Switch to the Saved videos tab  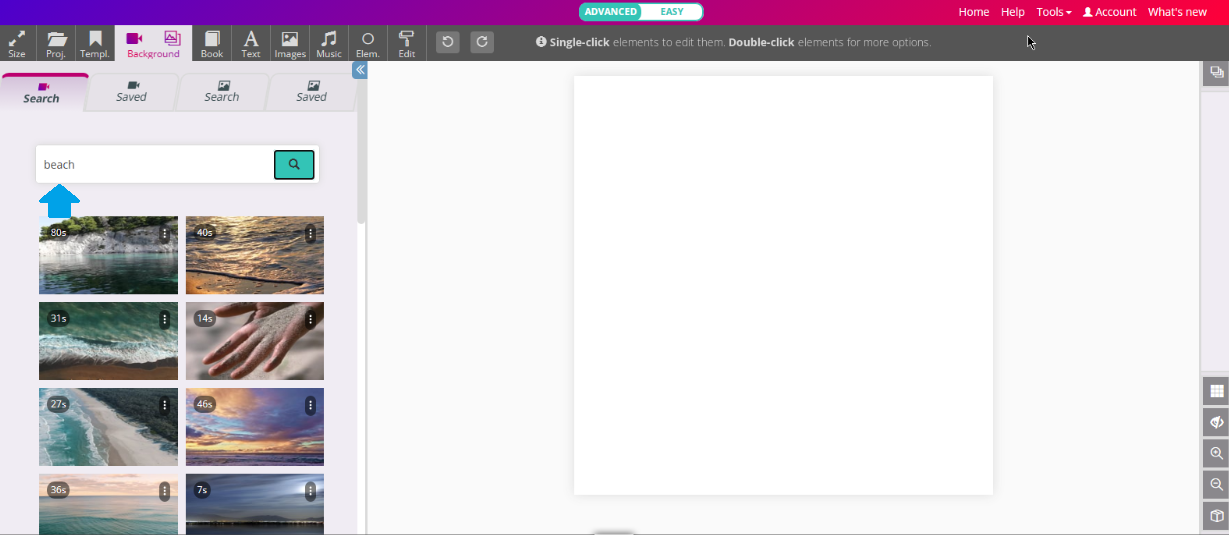[131, 92]
